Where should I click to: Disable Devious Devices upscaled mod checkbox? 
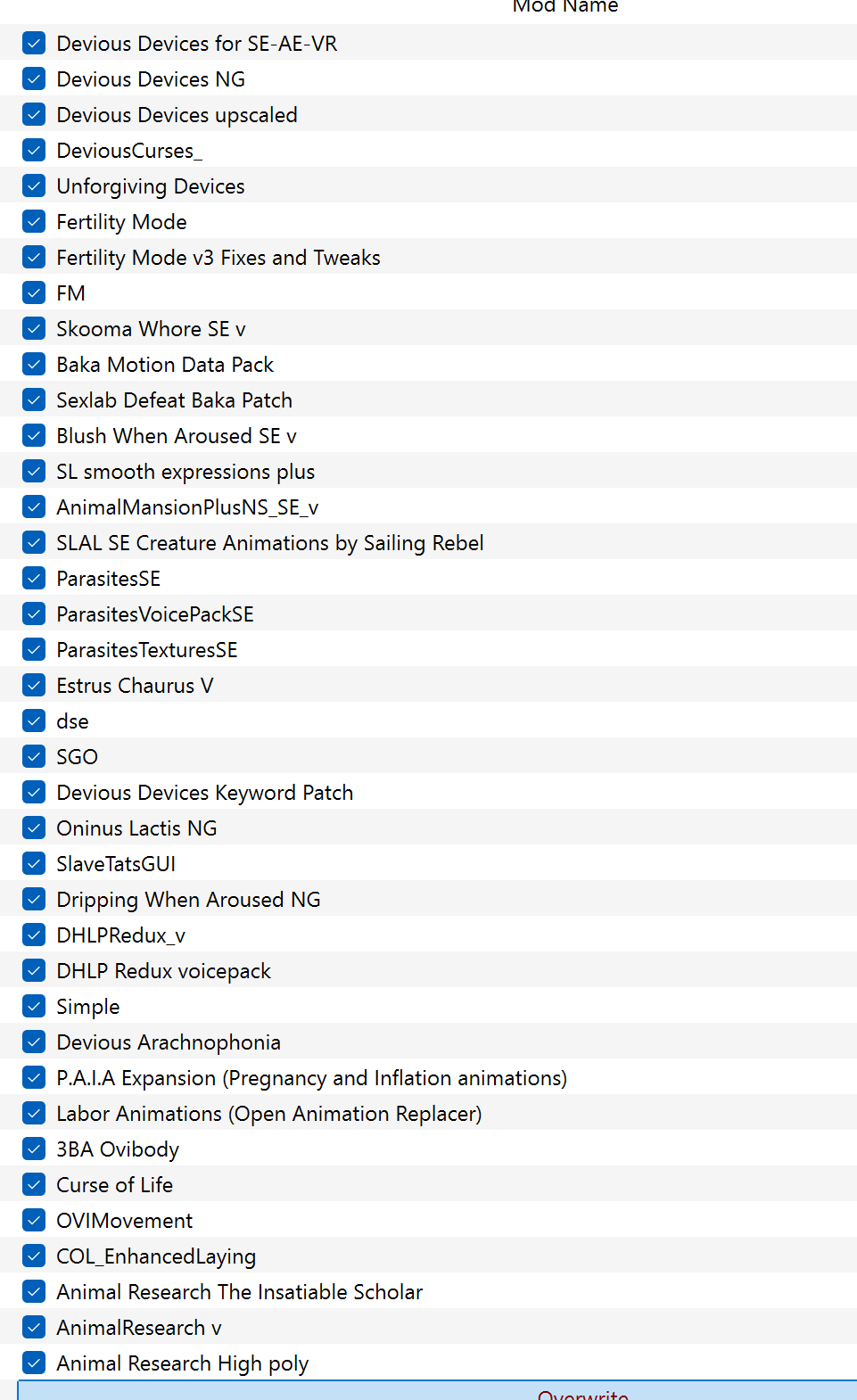pyautogui.click(x=34, y=114)
